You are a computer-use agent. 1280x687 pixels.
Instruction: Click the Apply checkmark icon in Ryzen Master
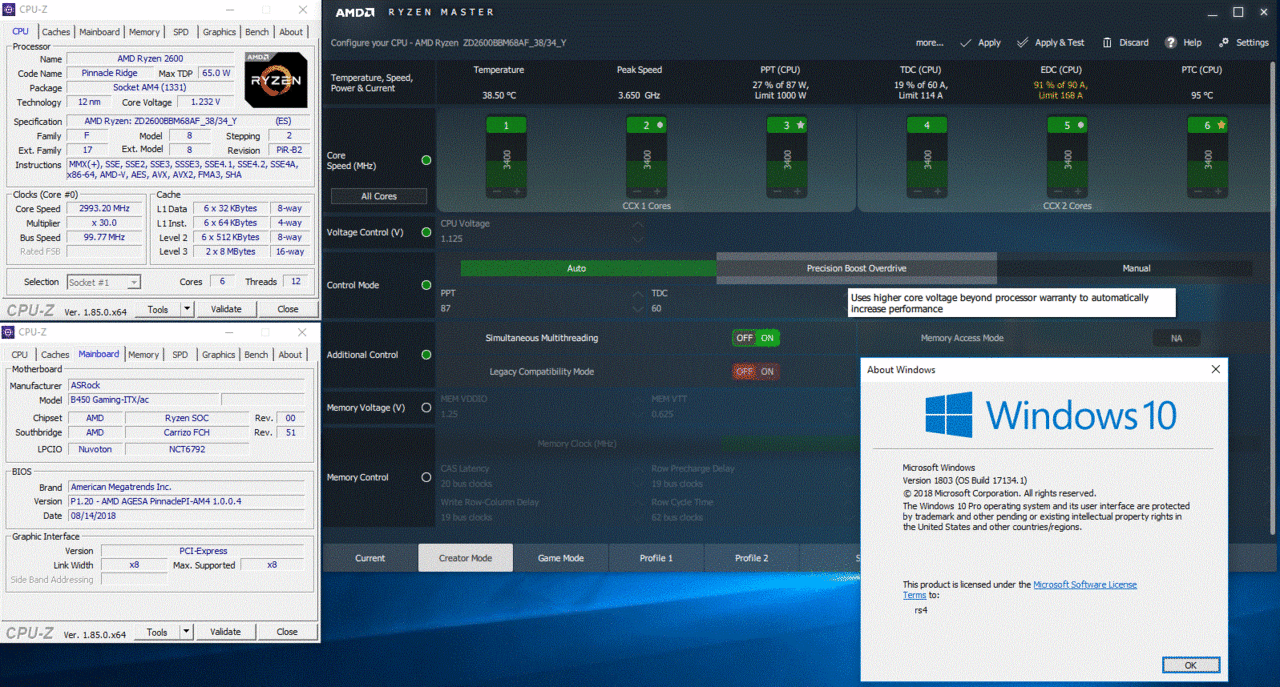click(965, 43)
